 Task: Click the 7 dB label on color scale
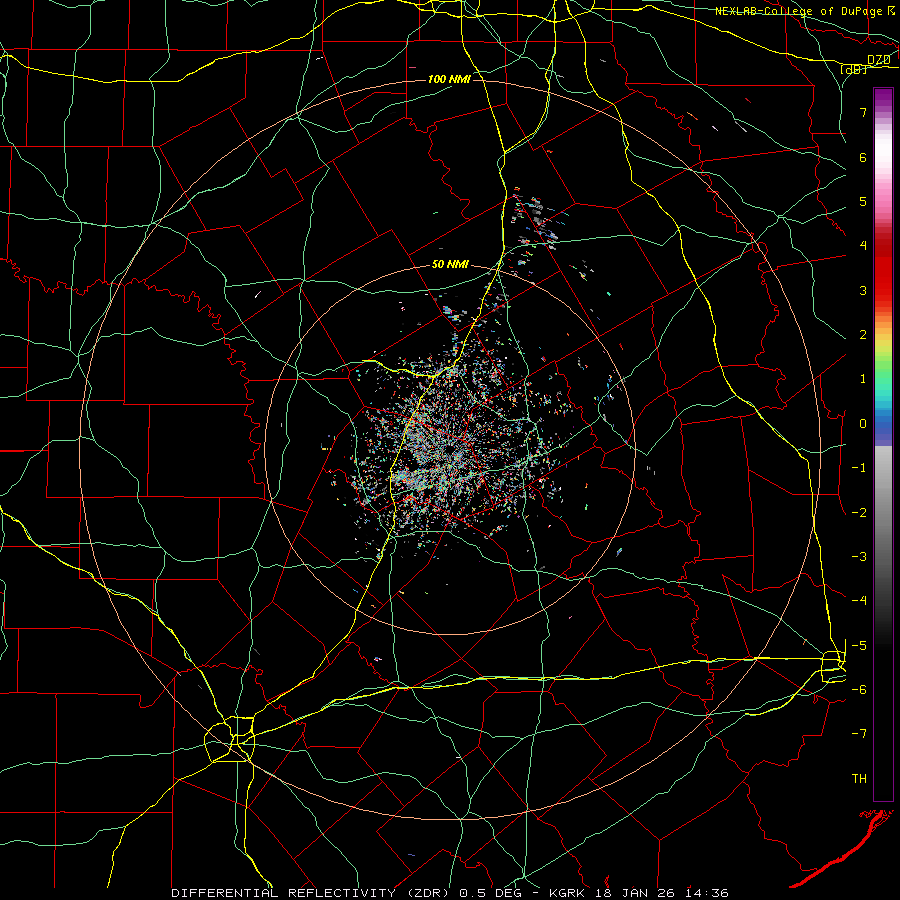tap(863, 112)
